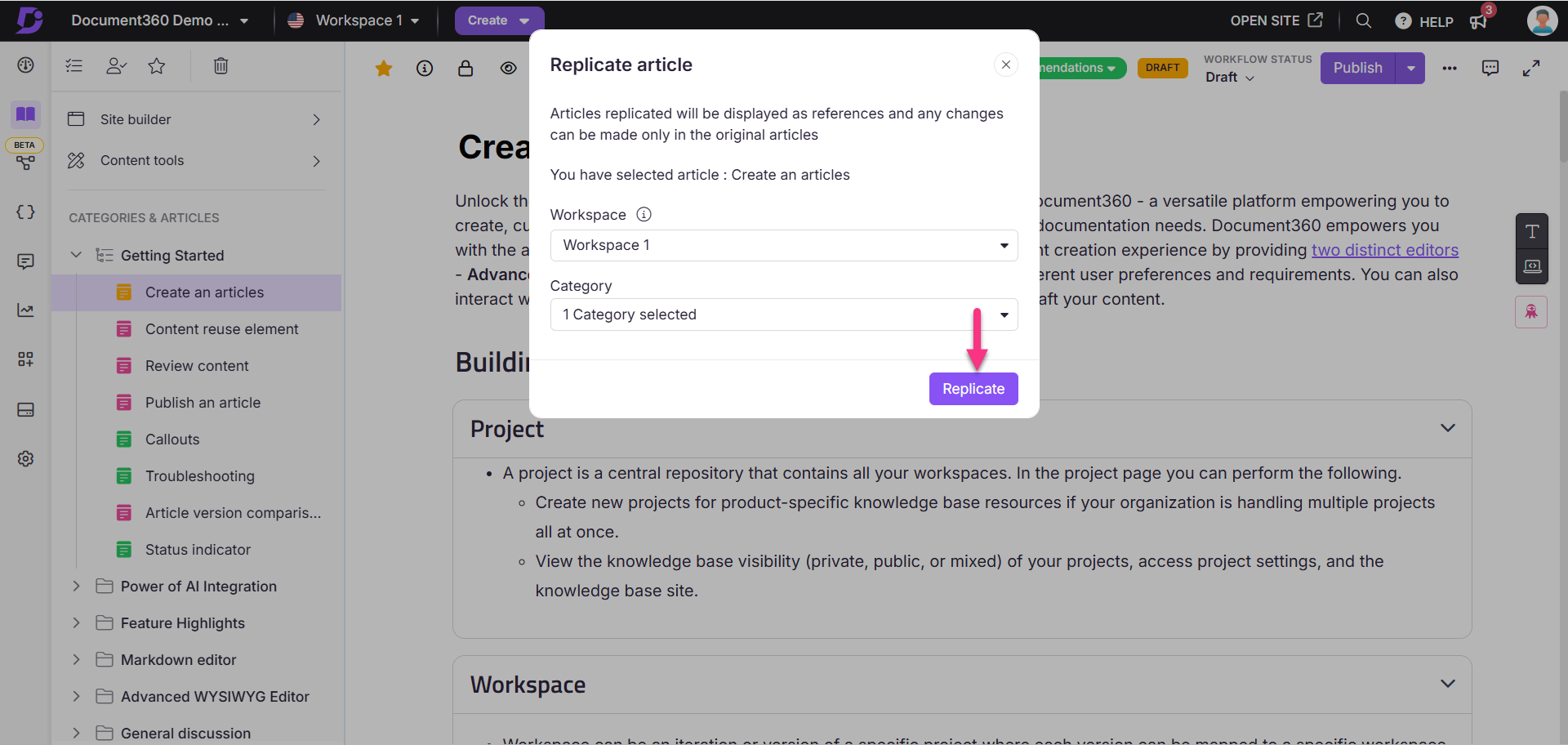Open starred articles icon in sidebar toolbar
Screen dimensions: 1568x745
pyautogui.click(x=157, y=66)
